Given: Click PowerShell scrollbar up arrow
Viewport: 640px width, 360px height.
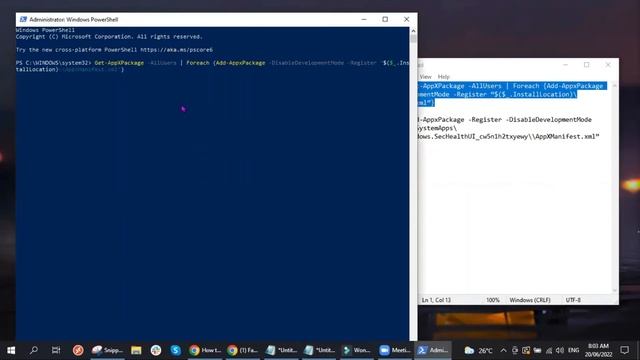Looking at the screenshot, I should pos(413,31).
